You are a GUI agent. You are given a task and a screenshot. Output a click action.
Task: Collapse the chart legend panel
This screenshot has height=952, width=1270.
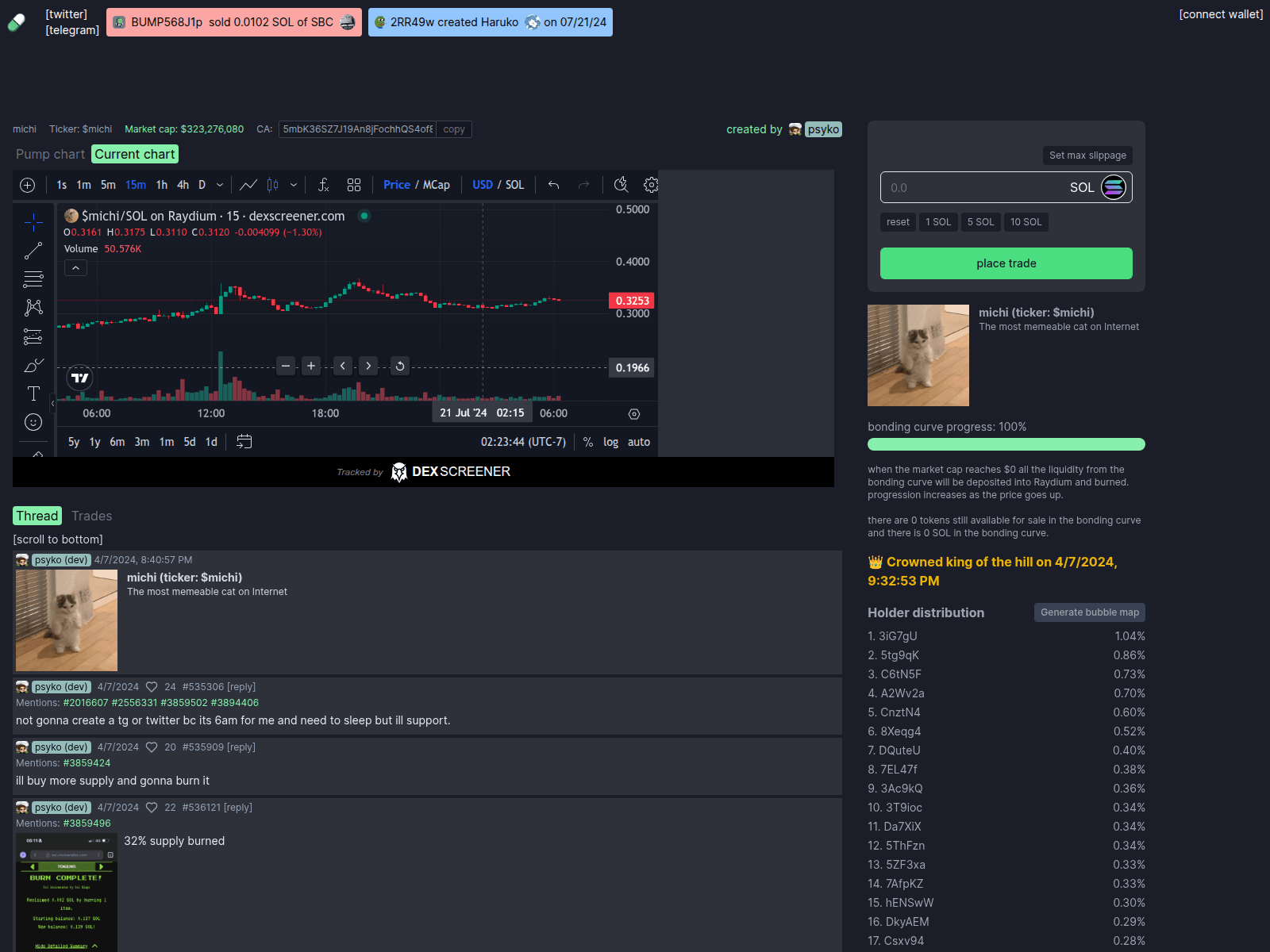[x=75, y=267]
